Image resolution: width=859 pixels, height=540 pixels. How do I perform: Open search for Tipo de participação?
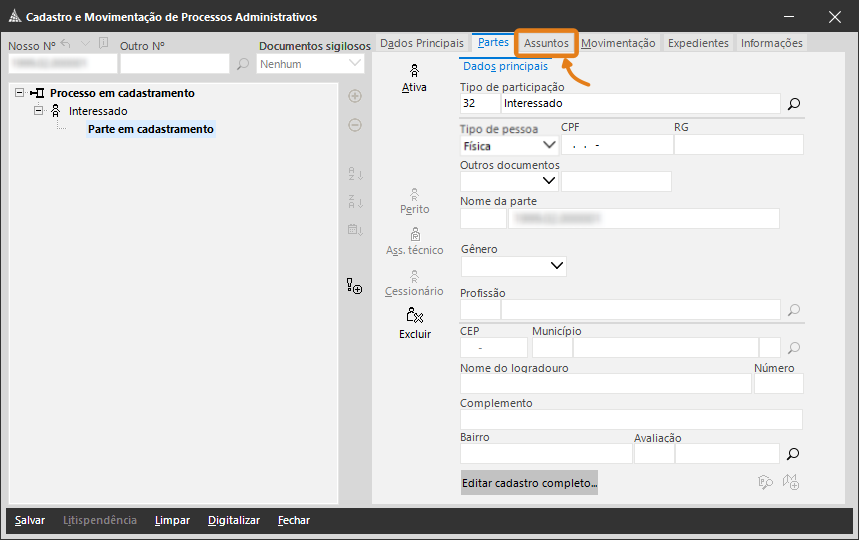click(x=794, y=103)
